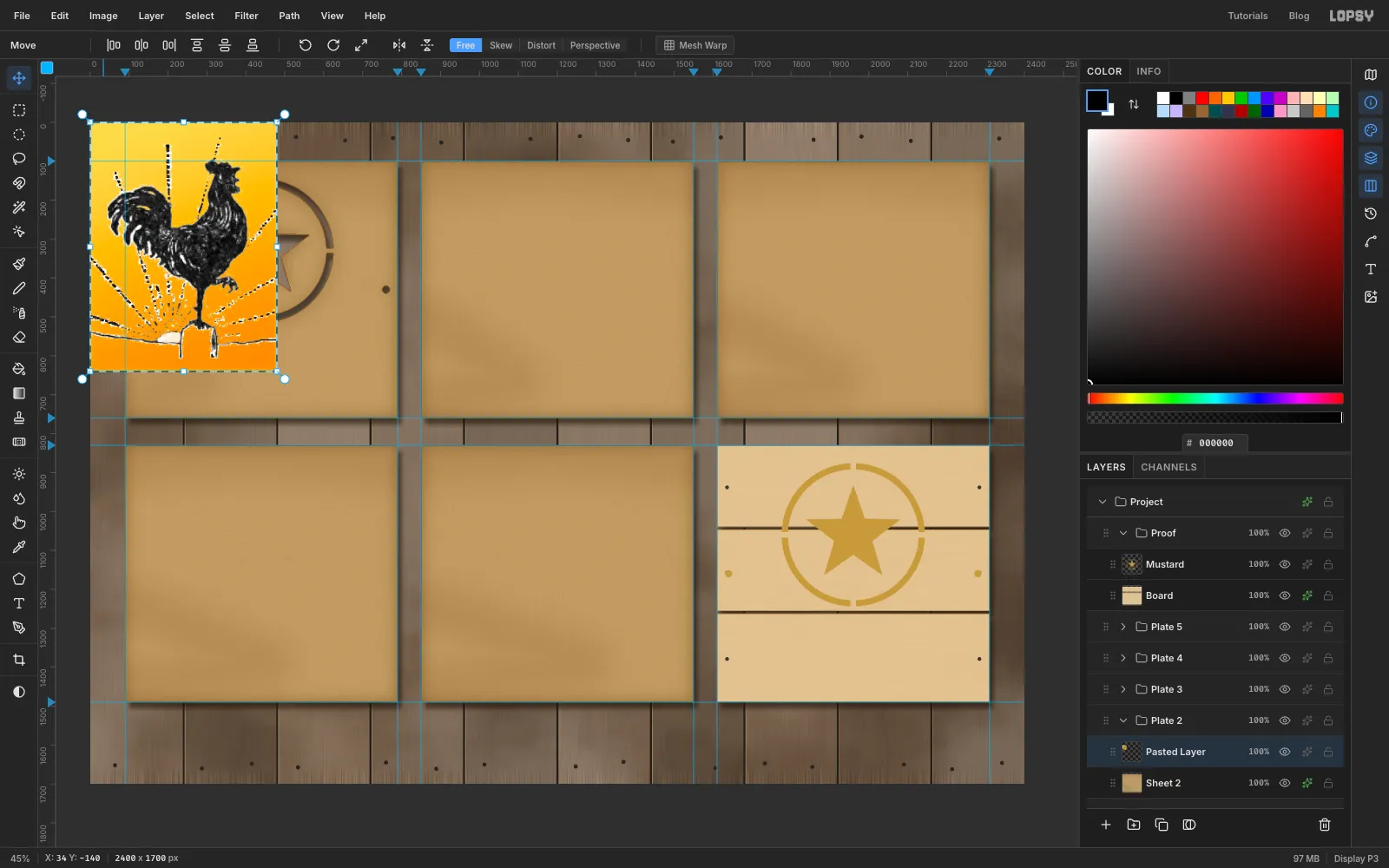
Task: Click the rotate counterclockwise icon
Action: [x=305, y=45]
